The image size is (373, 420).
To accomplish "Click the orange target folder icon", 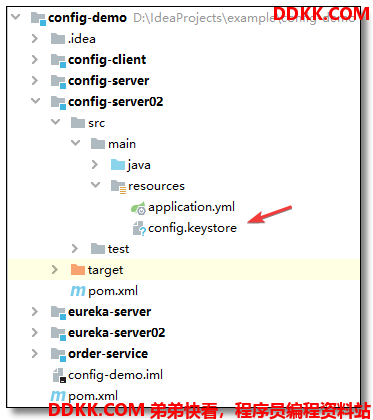I will 78,270.
